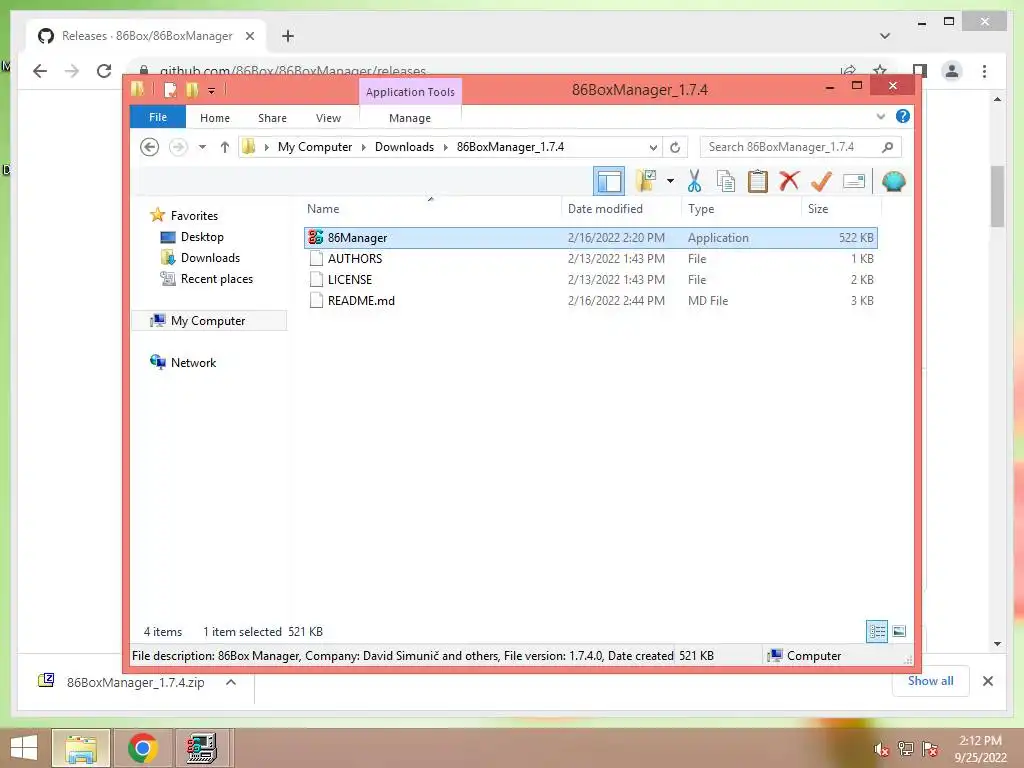The width and height of the screenshot is (1024, 768).
Task: Open Customize Quick Access Toolbar dropdown
Action: pyautogui.click(x=212, y=91)
